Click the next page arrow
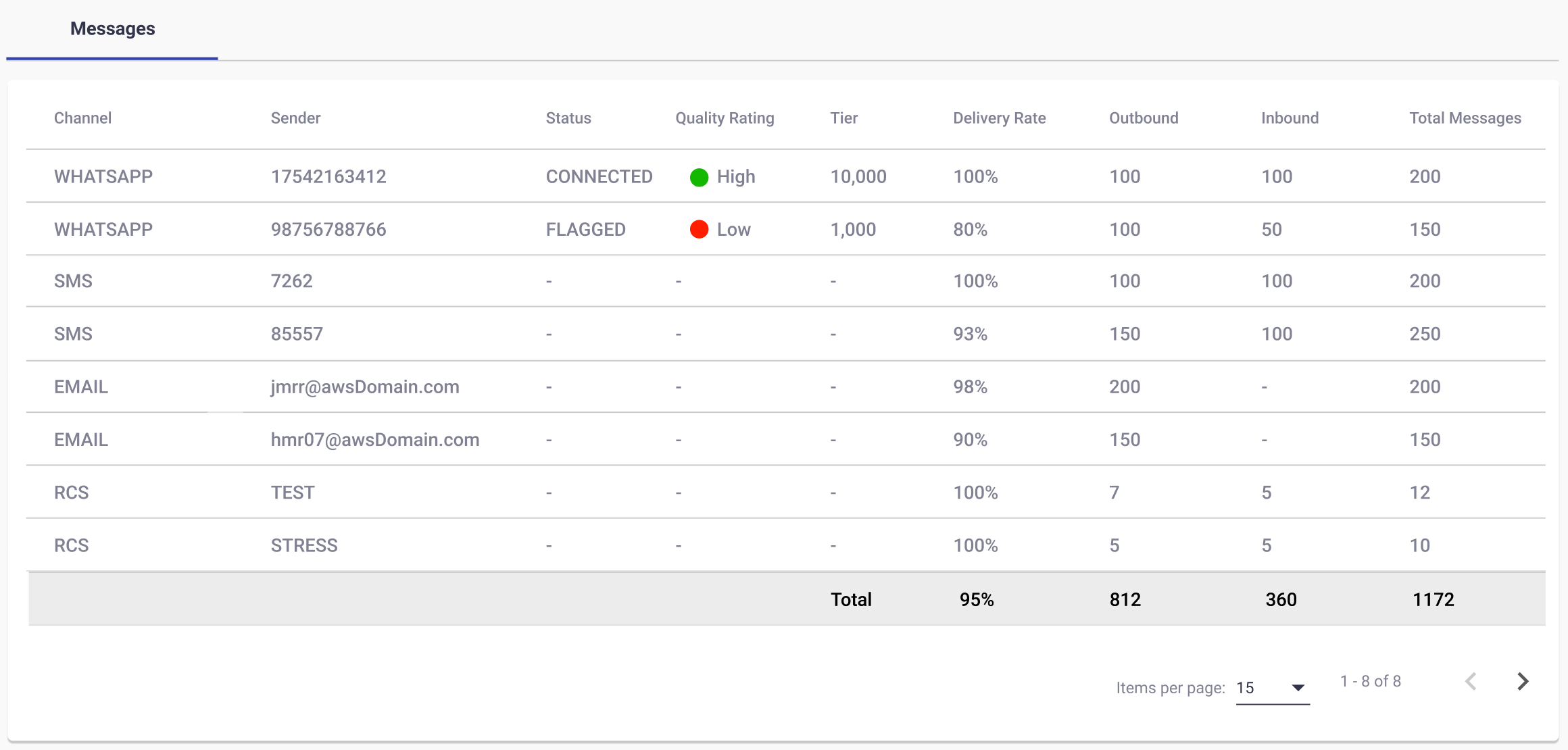Image resolution: width=1568 pixels, height=750 pixels. (x=1522, y=681)
